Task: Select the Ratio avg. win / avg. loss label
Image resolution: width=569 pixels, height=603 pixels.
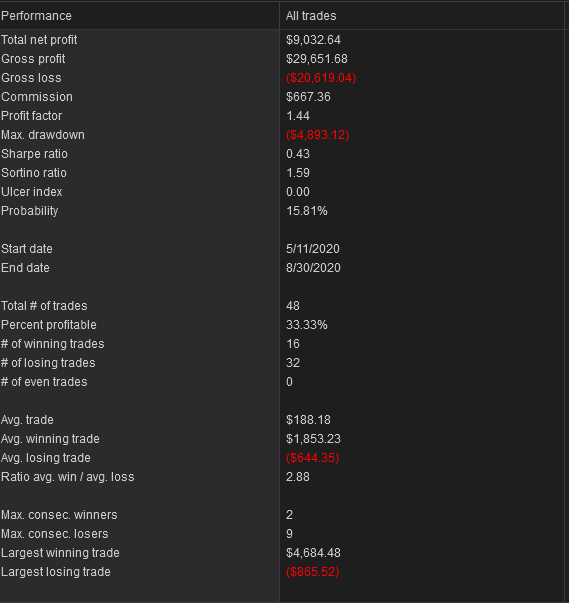Action: tap(68, 477)
